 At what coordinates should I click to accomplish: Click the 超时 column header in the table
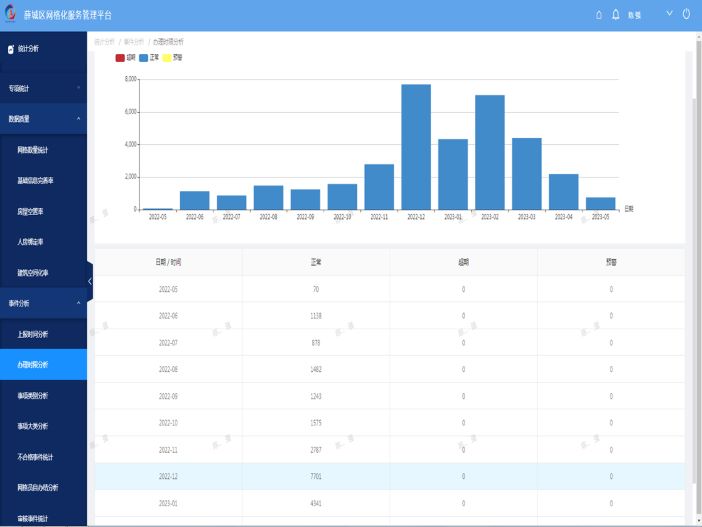(x=463, y=262)
